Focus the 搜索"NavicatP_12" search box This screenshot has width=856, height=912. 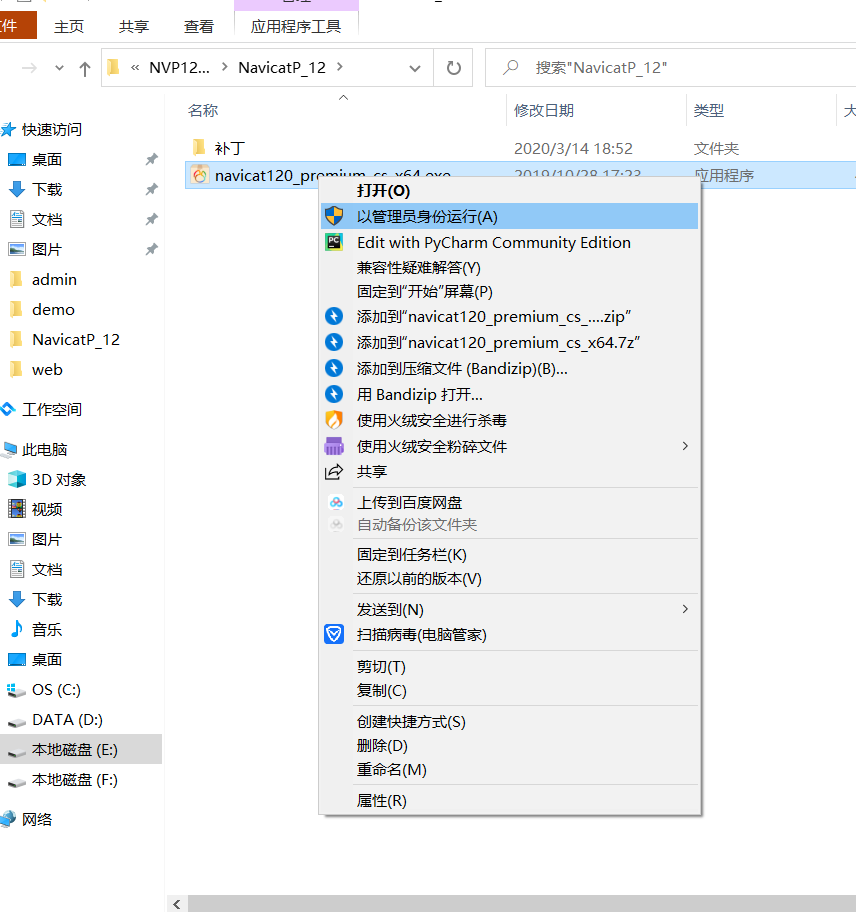click(670, 67)
